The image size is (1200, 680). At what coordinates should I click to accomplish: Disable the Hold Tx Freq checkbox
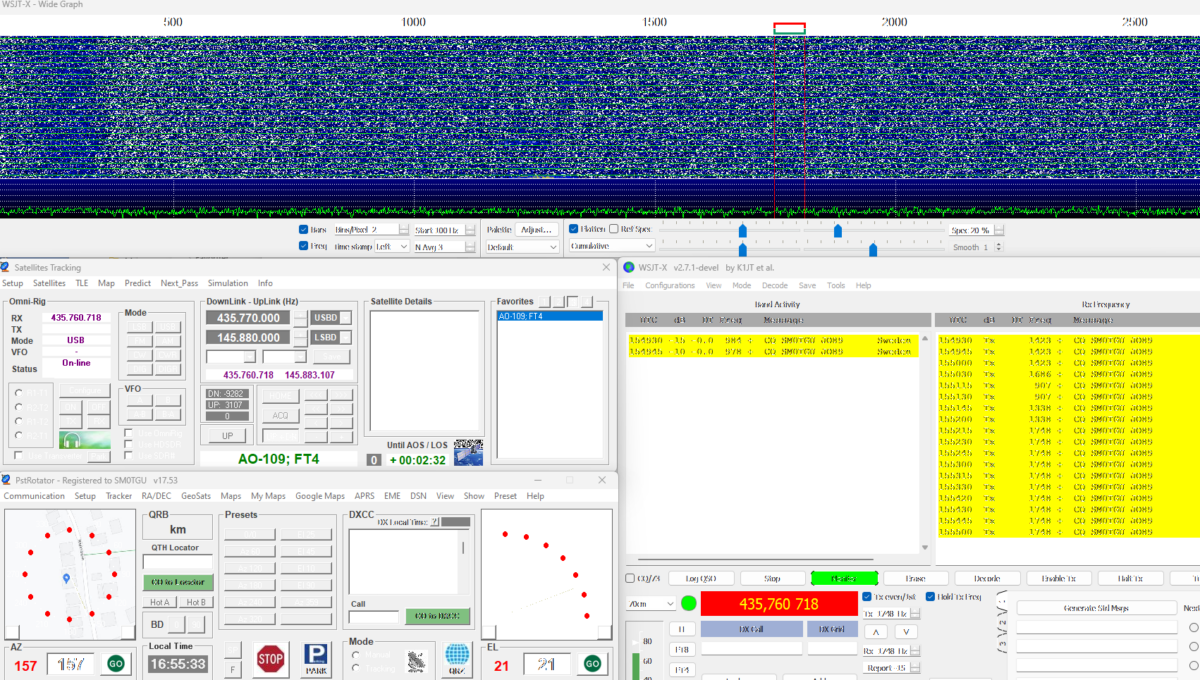click(x=931, y=597)
